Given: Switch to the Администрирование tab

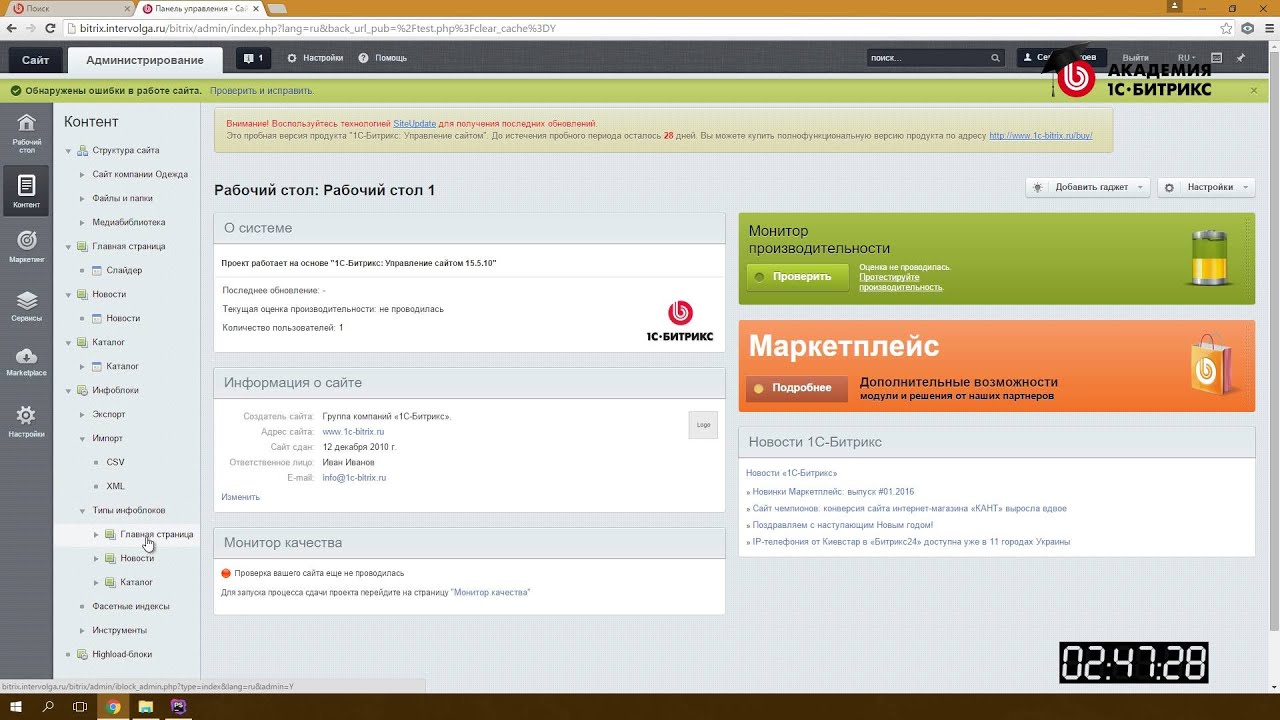Looking at the screenshot, I should click(145, 60).
